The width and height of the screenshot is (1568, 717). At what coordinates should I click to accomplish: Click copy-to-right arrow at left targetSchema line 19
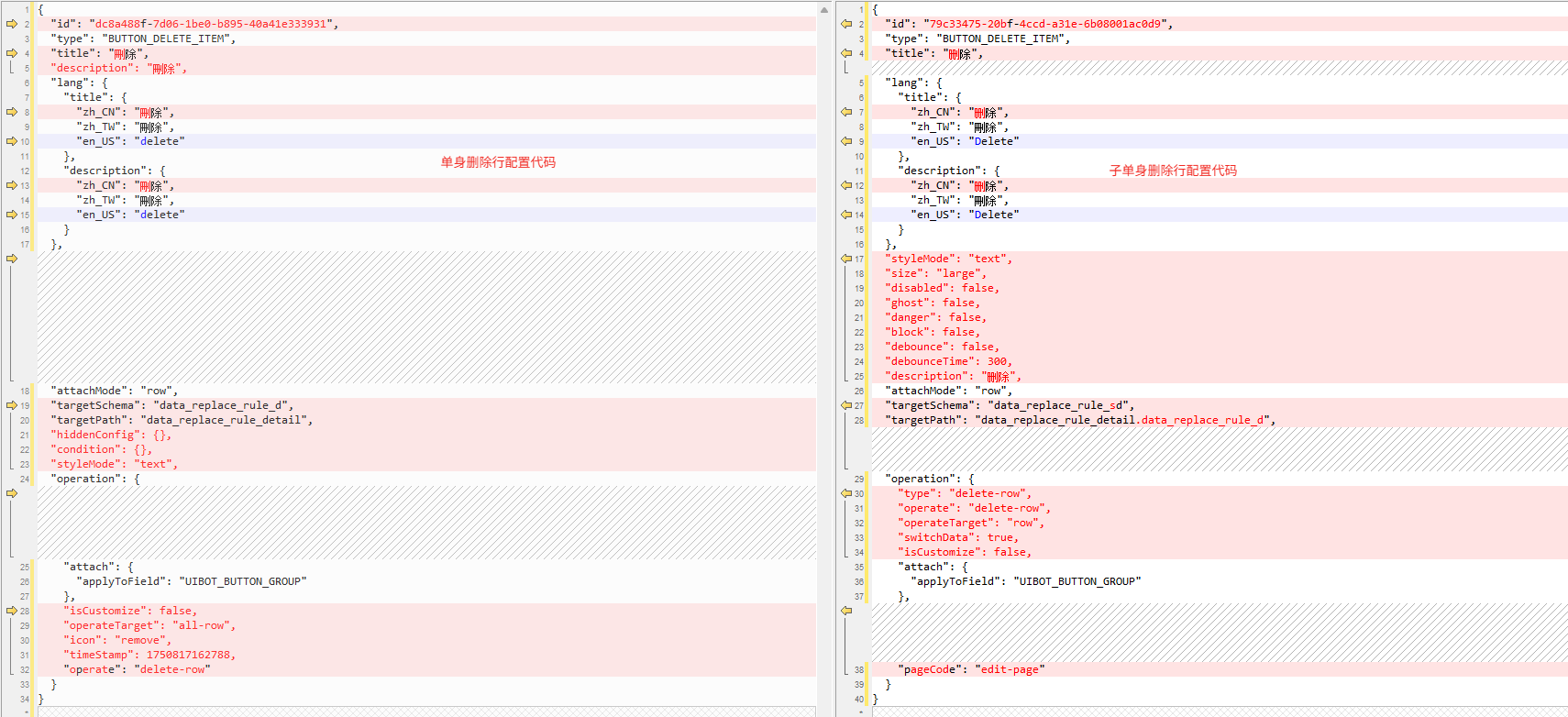coord(12,405)
